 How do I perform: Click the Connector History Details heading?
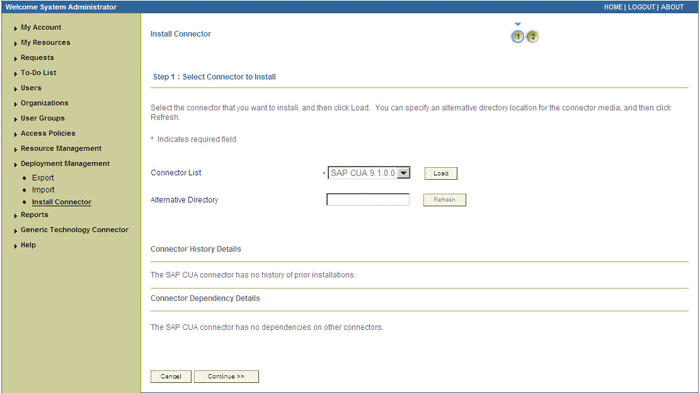[x=196, y=249]
